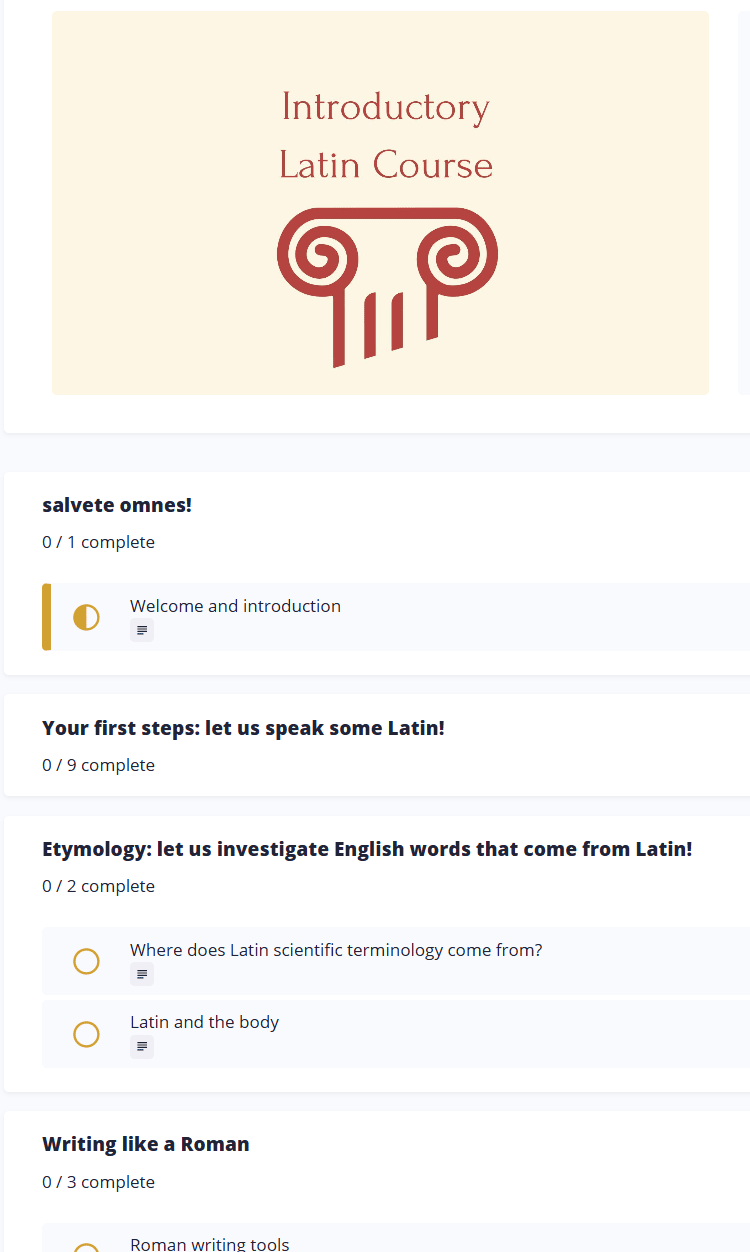Click the red Ionic column logo

tap(387, 287)
